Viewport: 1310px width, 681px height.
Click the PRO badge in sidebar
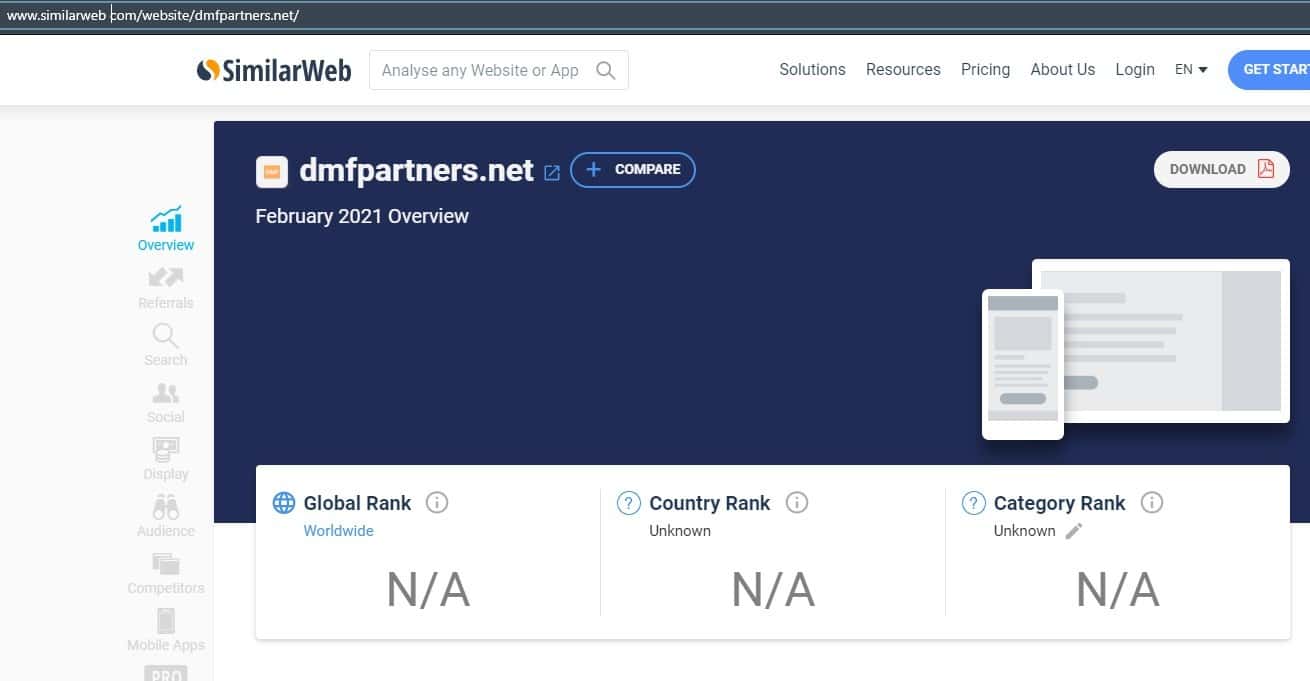(166, 673)
